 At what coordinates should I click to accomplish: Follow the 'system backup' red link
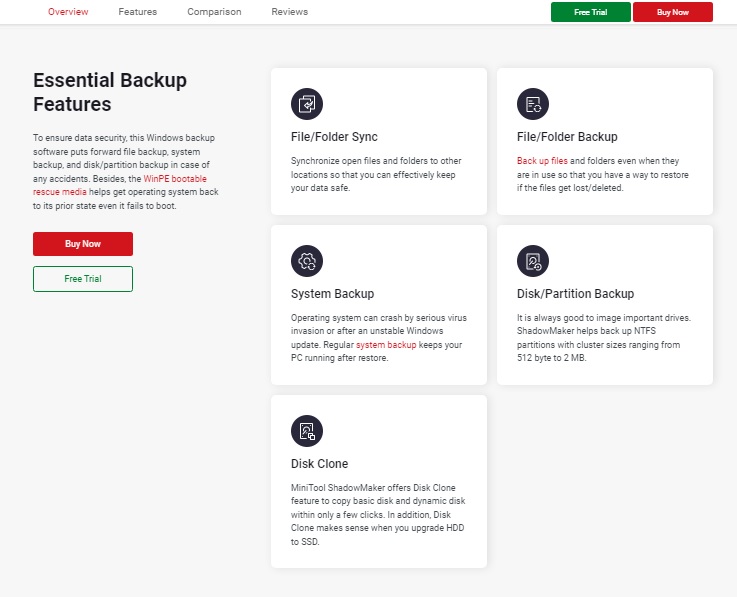pyautogui.click(x=386, y=345)
